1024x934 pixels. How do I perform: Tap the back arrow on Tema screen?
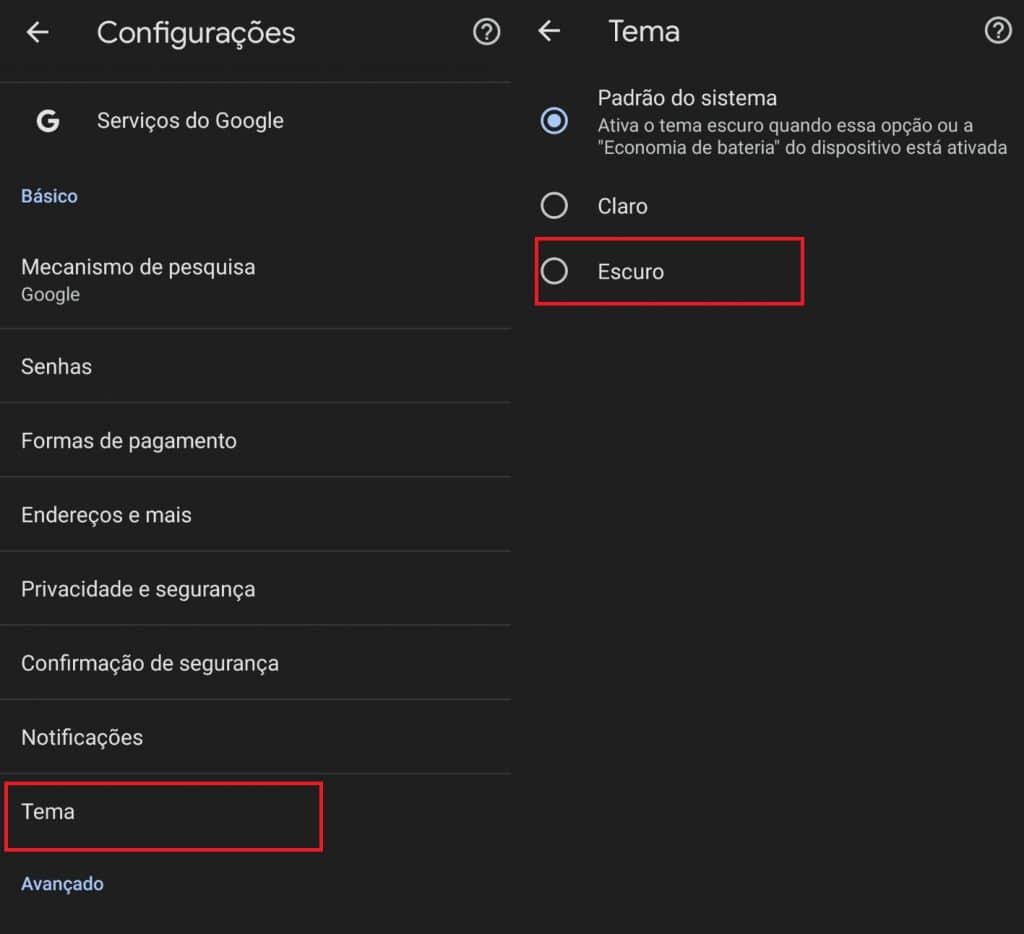tap(549, 30)
